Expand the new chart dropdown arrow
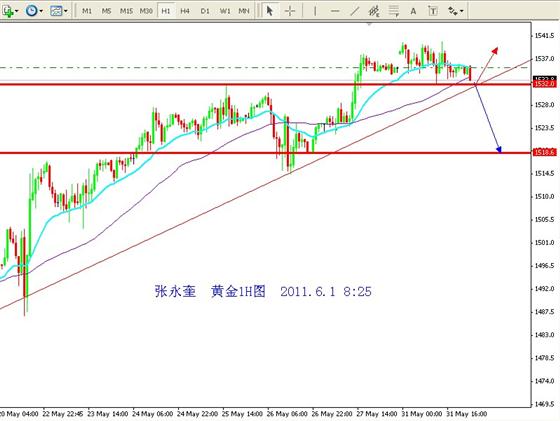Screen dimensions: 560x421 [16, 11]
